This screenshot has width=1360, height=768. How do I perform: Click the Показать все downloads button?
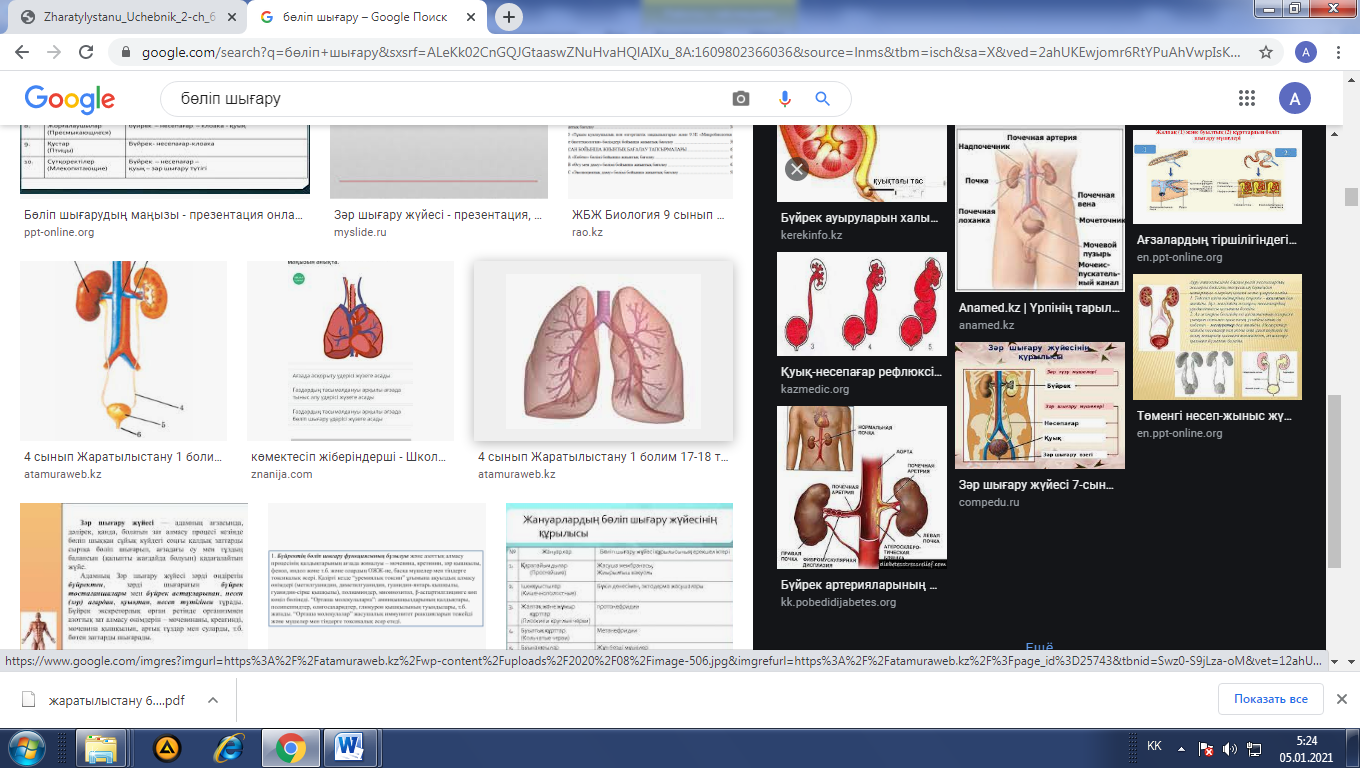pyautogui.click(x=1270, y=698)
